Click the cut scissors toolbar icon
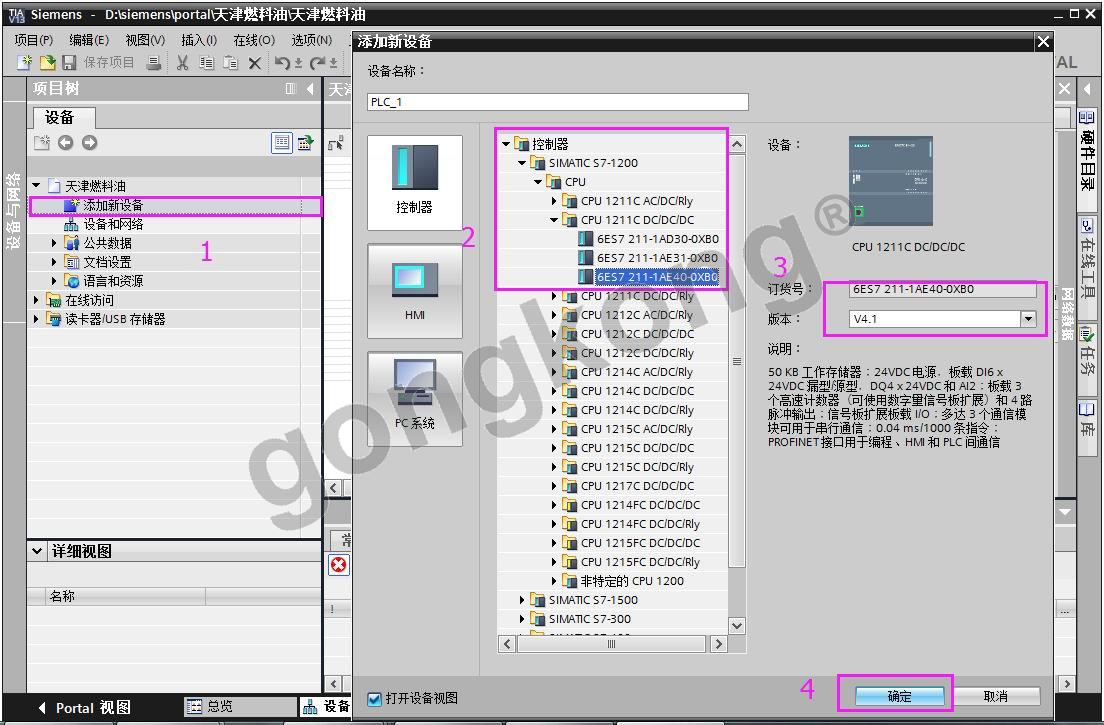This screenshot has width=1104, height=725. click(182, 63)
